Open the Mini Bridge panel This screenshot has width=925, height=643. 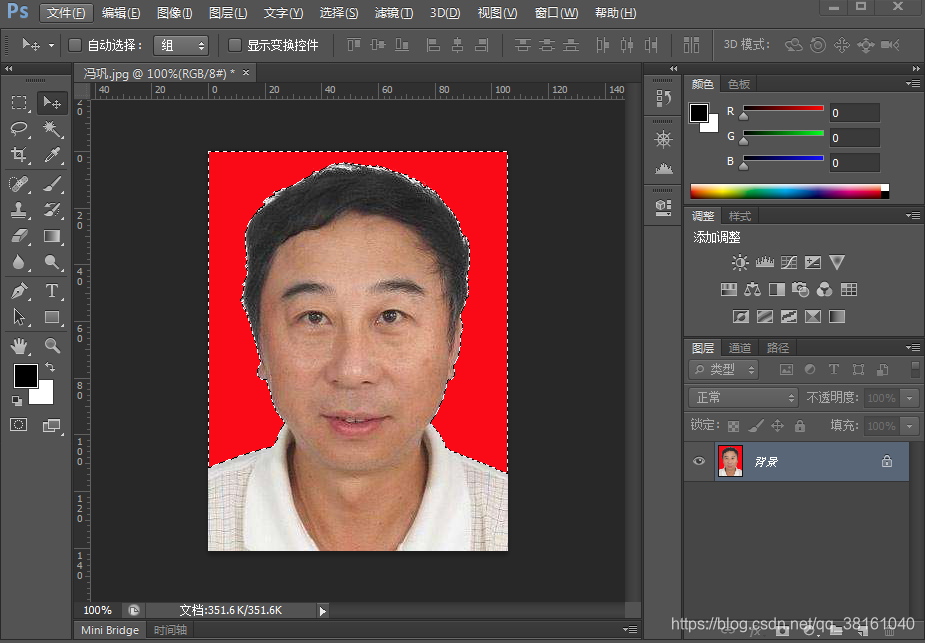pyautogui.click(x=108, y=630)
